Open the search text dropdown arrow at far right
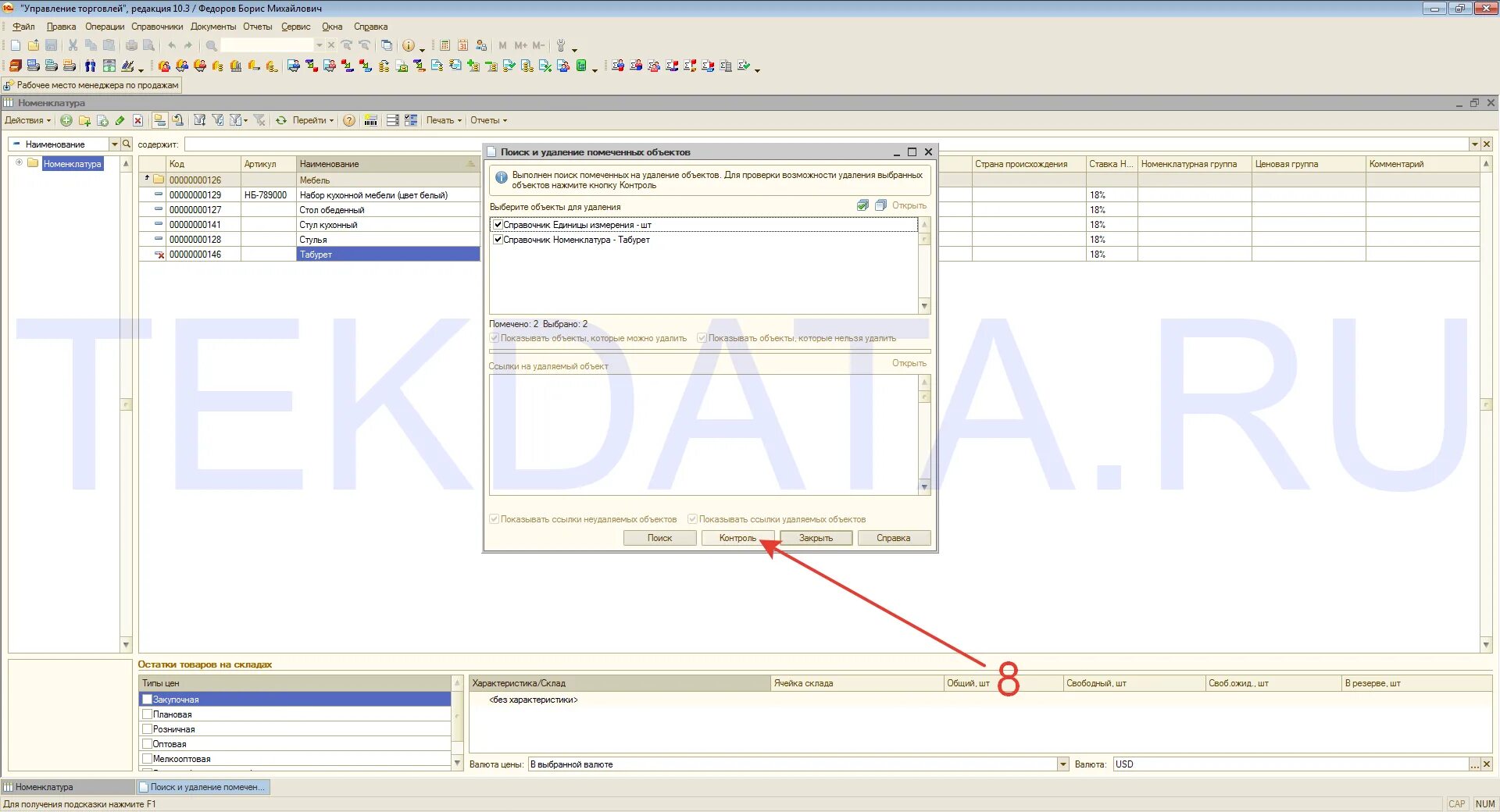 (1475, 144)
